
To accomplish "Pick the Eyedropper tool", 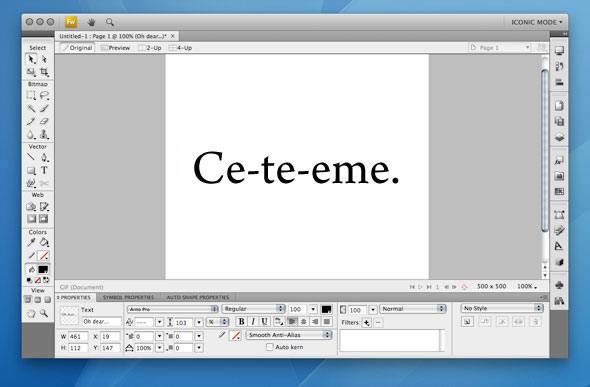I will tap(31, 243).
